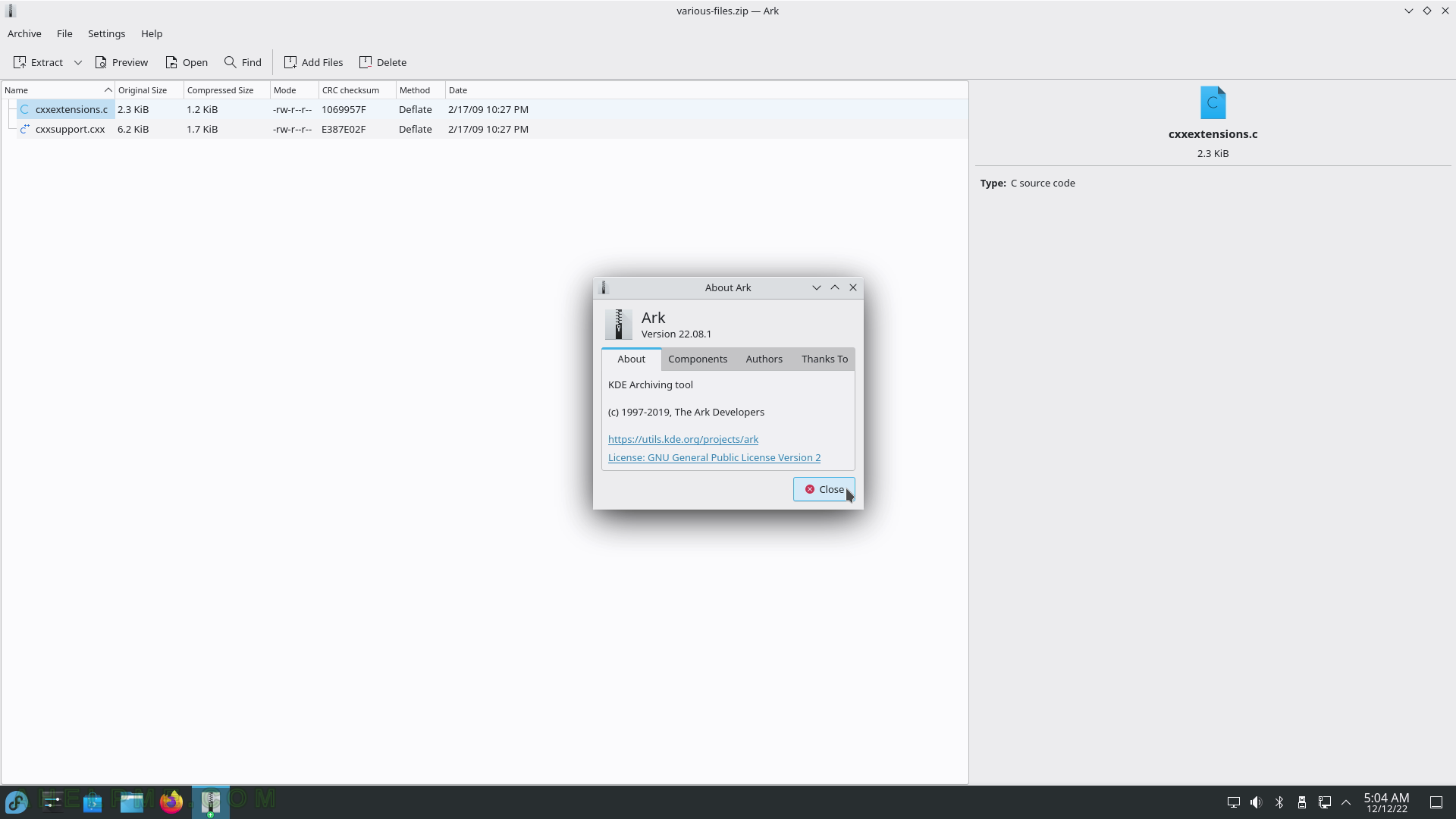Image resolution: width=1456 pixels, height=819 pixels.
Task: Click CRC value 1069957F
Action: tap(344, 109)
